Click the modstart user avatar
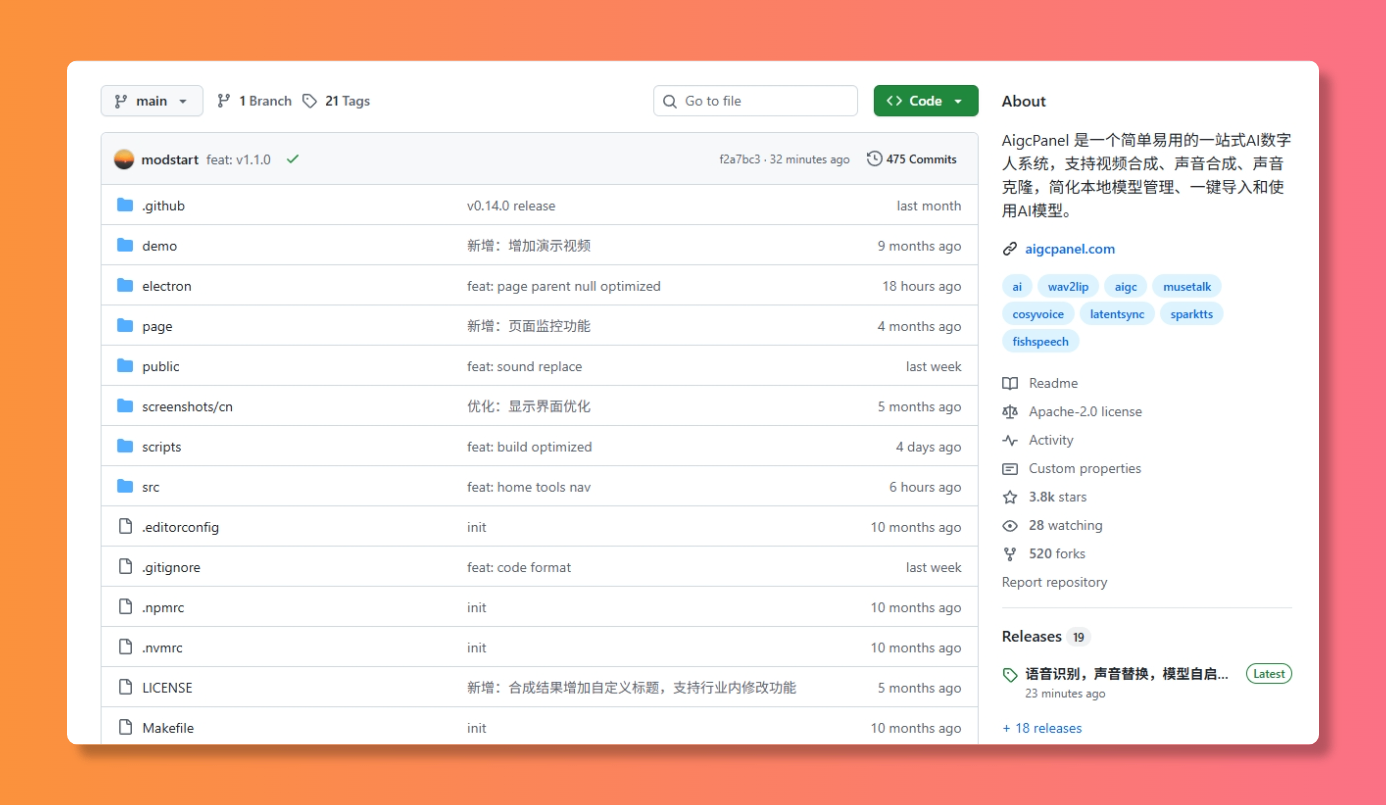 click(x=124, y=159)
